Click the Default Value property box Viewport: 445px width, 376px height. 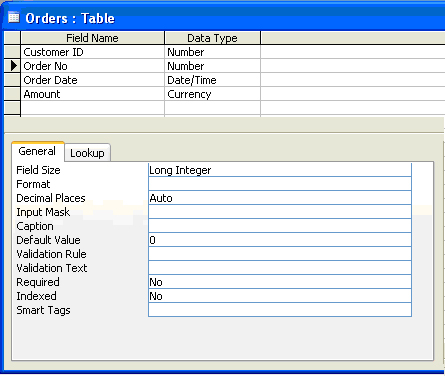(280, 240)
